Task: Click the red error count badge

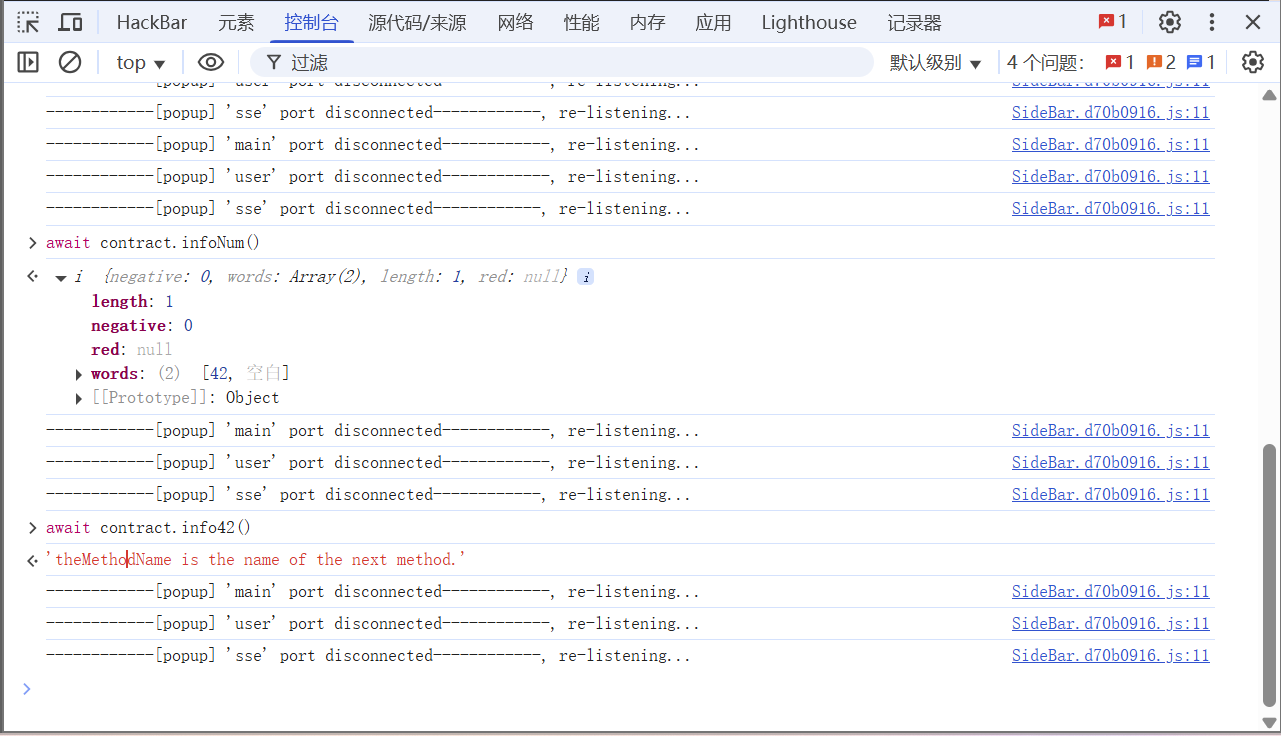Action: click(x=1112, y=22)
